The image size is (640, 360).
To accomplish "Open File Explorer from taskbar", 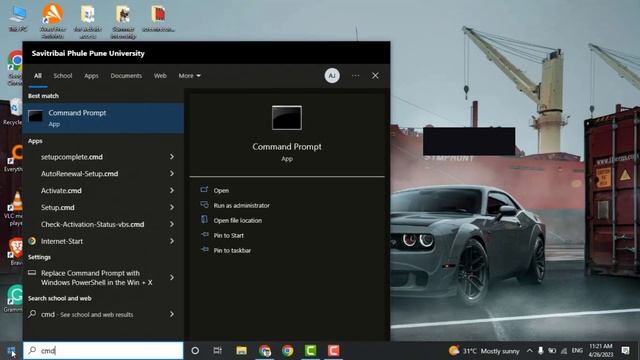I will [242, 351].
